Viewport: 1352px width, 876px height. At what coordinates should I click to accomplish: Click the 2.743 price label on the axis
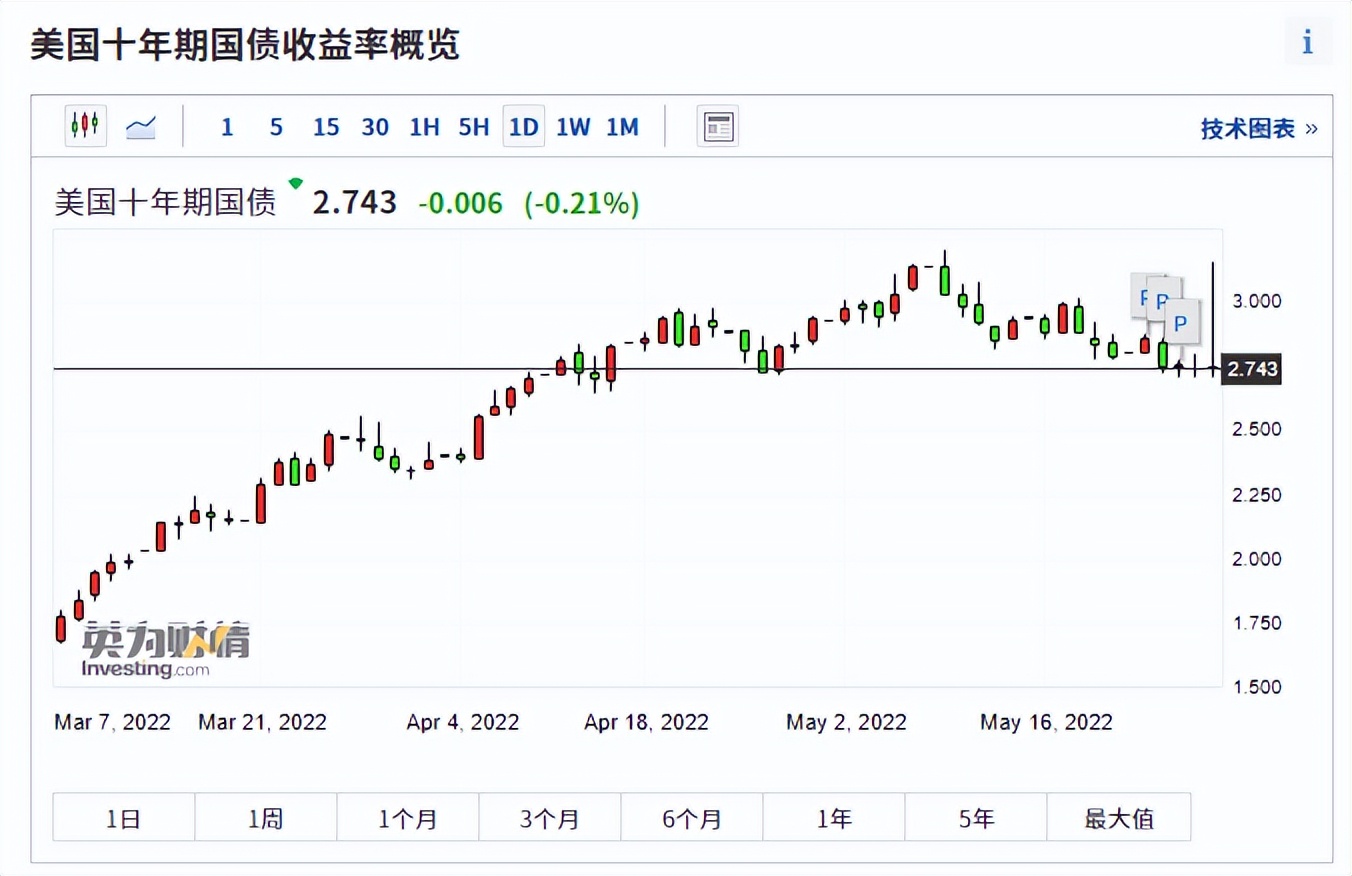pyautogui.click(x=1252, y=368)
